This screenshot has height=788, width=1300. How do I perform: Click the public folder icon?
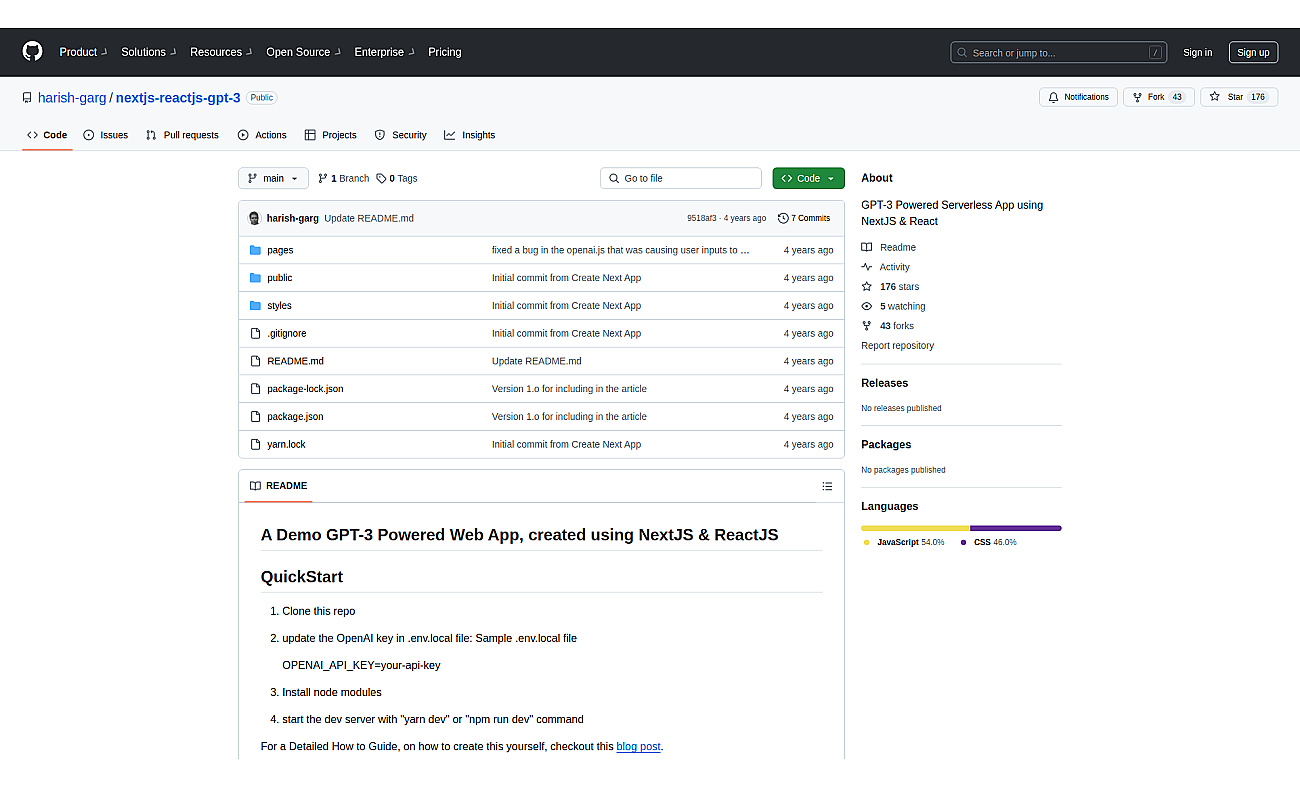click(255, 278)
